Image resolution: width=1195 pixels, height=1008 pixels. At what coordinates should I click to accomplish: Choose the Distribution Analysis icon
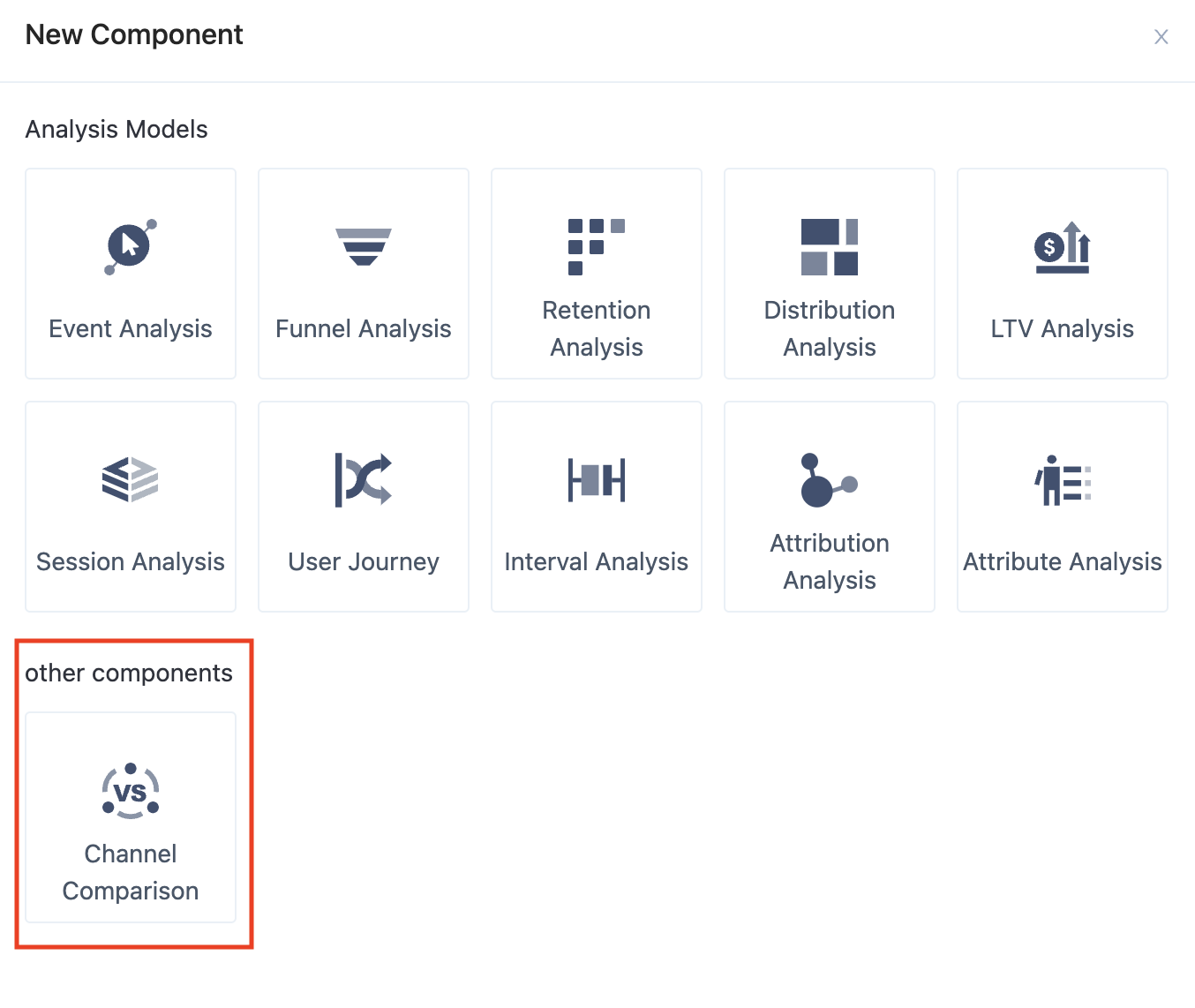tap(829, 245)
